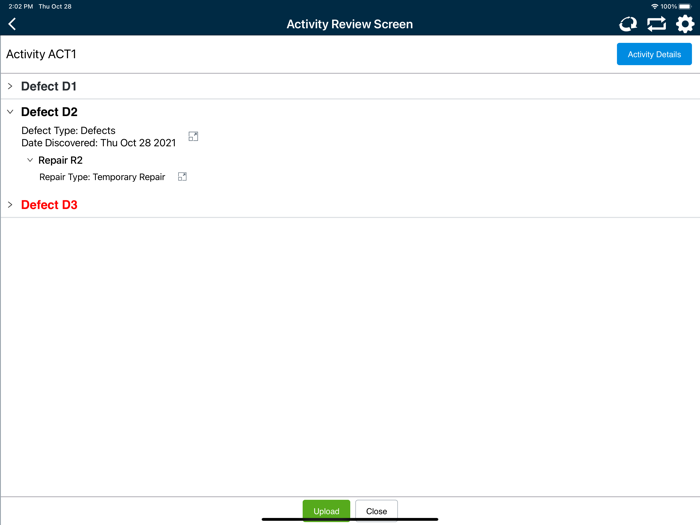
Task: Collapse the Defect D2 chevron
Action: 10,112
